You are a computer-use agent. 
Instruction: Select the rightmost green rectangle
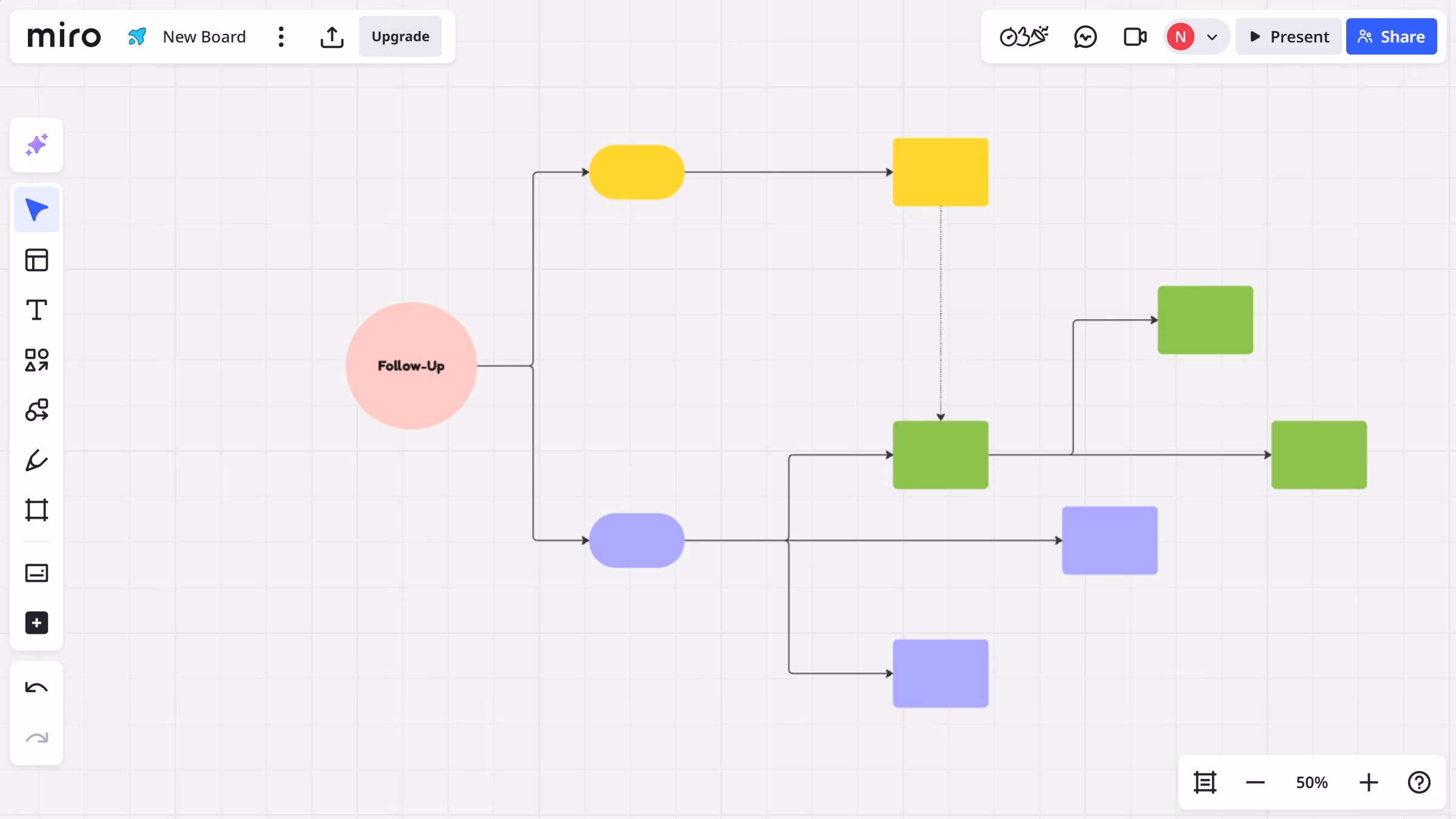1319,455
